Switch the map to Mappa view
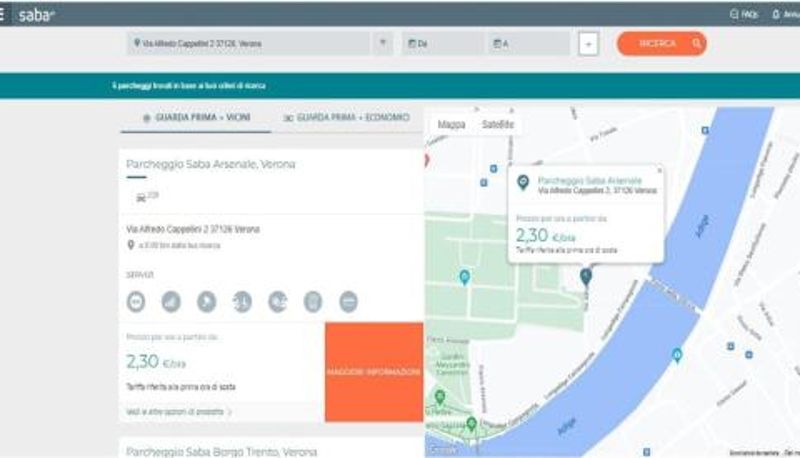This screenshot has height=458, width=800. 452,124
